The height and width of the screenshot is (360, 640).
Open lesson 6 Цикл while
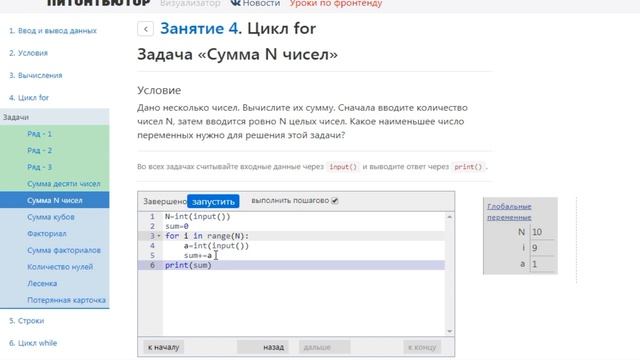click(x=33, y=343)
